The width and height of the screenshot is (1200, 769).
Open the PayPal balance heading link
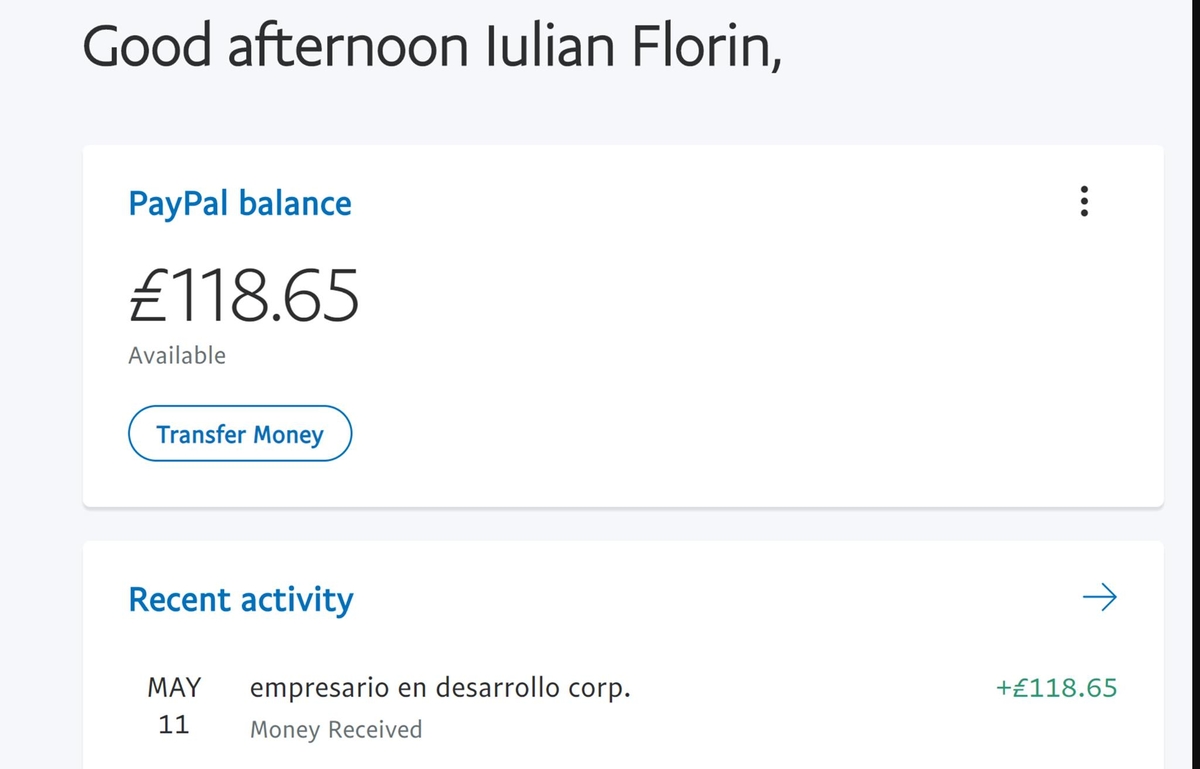[240, 204]
